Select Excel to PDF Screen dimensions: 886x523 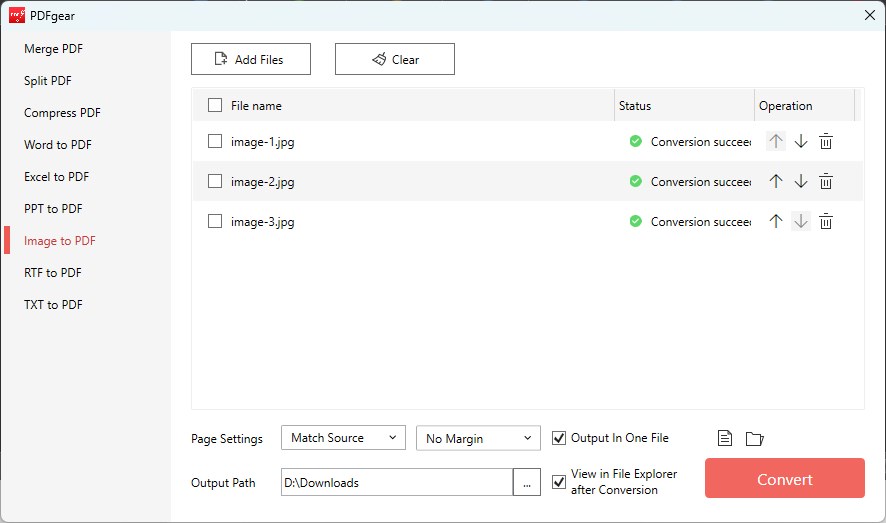click(57, 177)
